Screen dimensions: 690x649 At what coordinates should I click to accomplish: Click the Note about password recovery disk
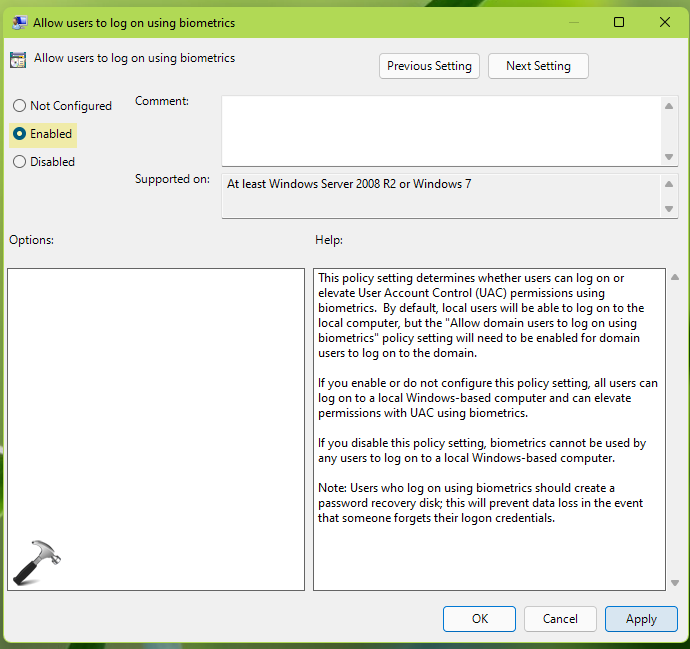click(481, 503)
